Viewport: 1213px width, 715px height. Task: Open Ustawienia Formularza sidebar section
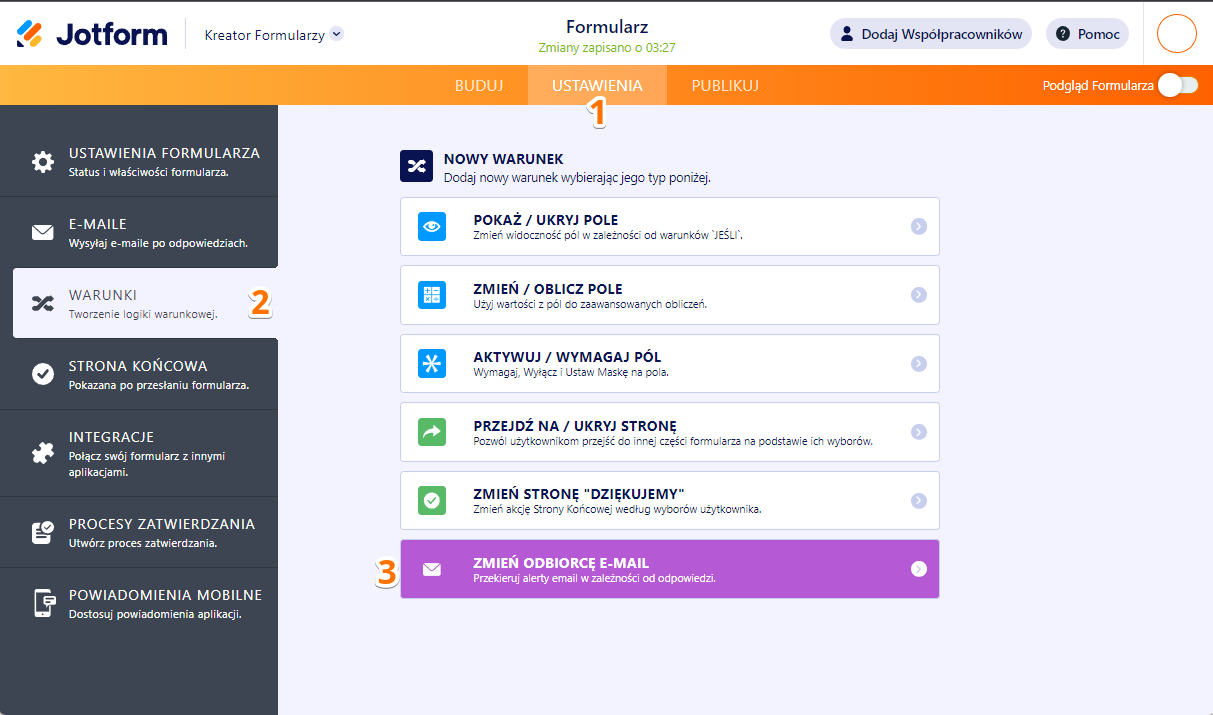tap(139, 161)
